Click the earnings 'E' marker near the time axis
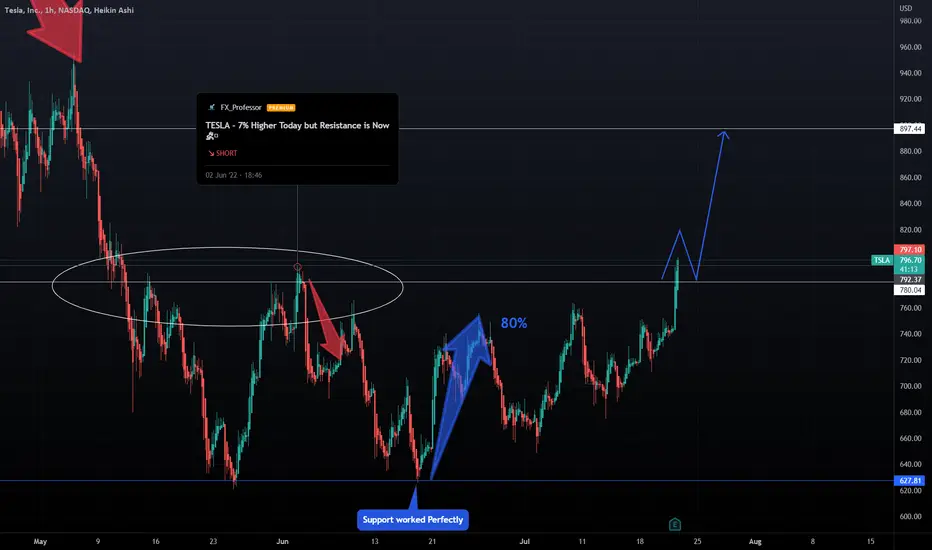 [675, 524]
